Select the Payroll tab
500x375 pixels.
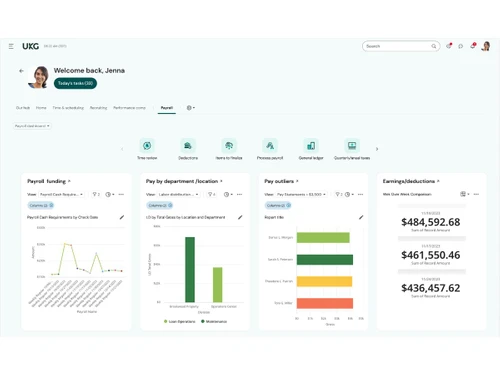167,108
